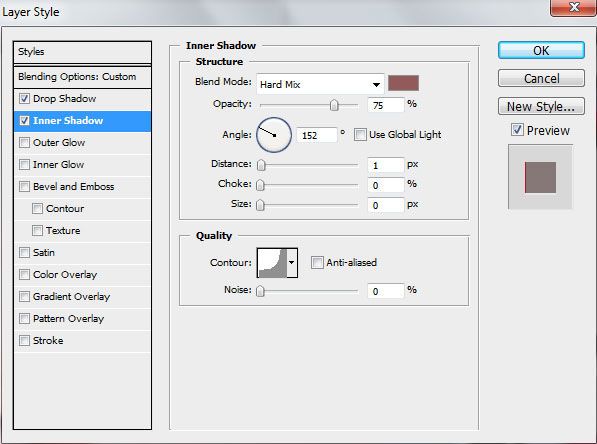Expand the Contour picker arrow

coord(292,263)
